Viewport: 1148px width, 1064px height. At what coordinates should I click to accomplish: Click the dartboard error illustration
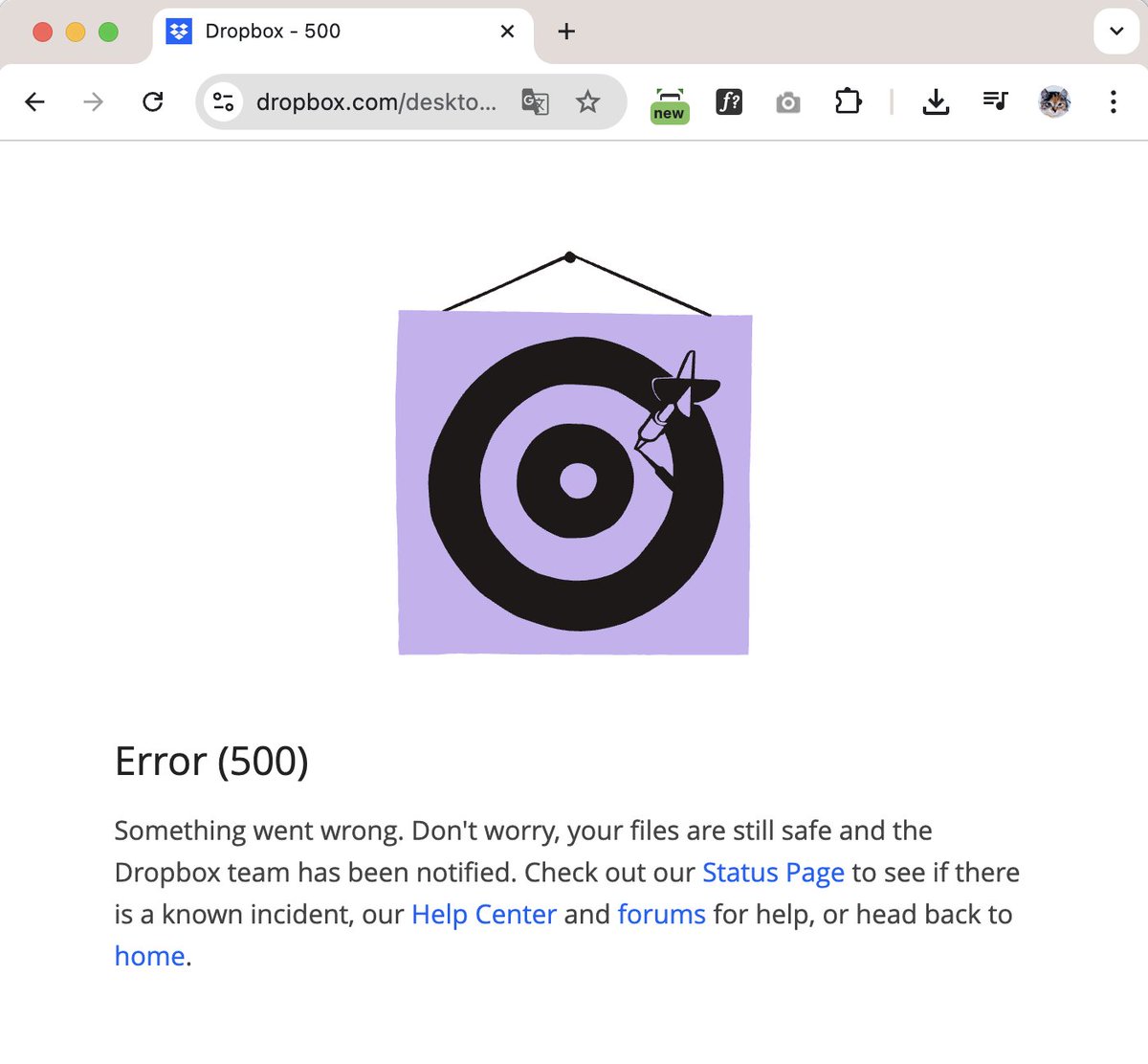point(573,455)
